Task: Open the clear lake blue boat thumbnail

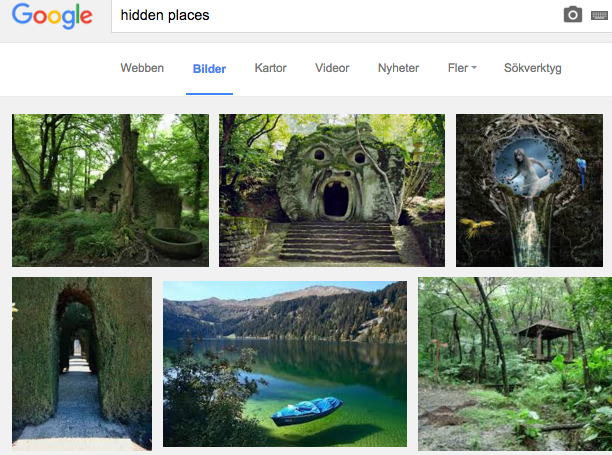Action: pos(285,363)
